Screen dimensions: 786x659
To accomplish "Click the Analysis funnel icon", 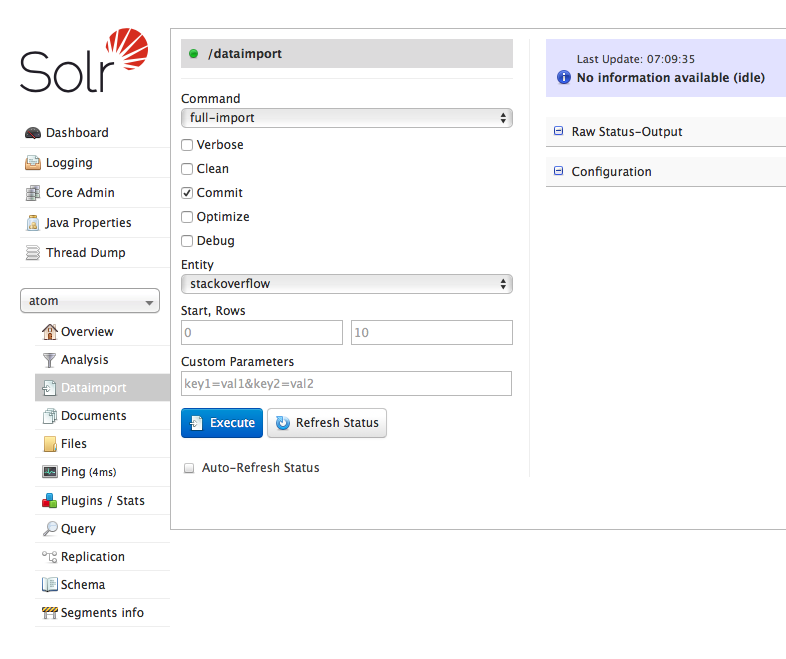I will pyautogui.click(x=50, y=360).
